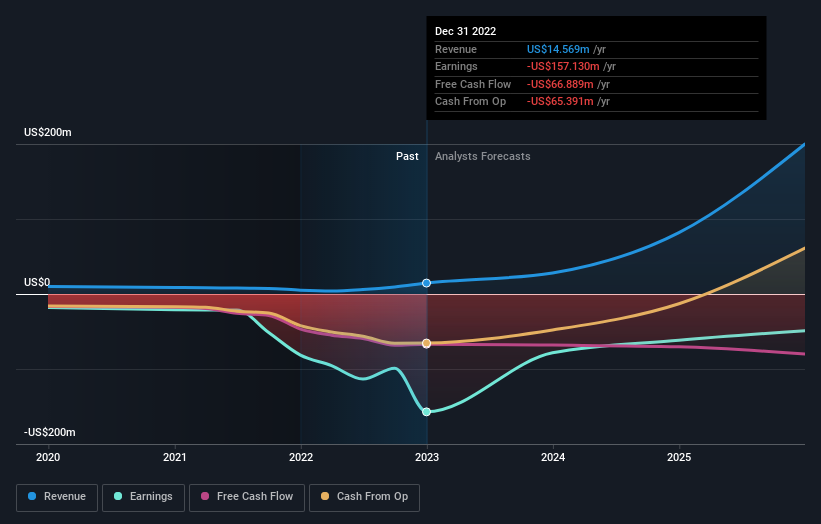Click the 2022 x-axis label
Viewport: 821px width, 524px height.
click(x=301, y=457)
